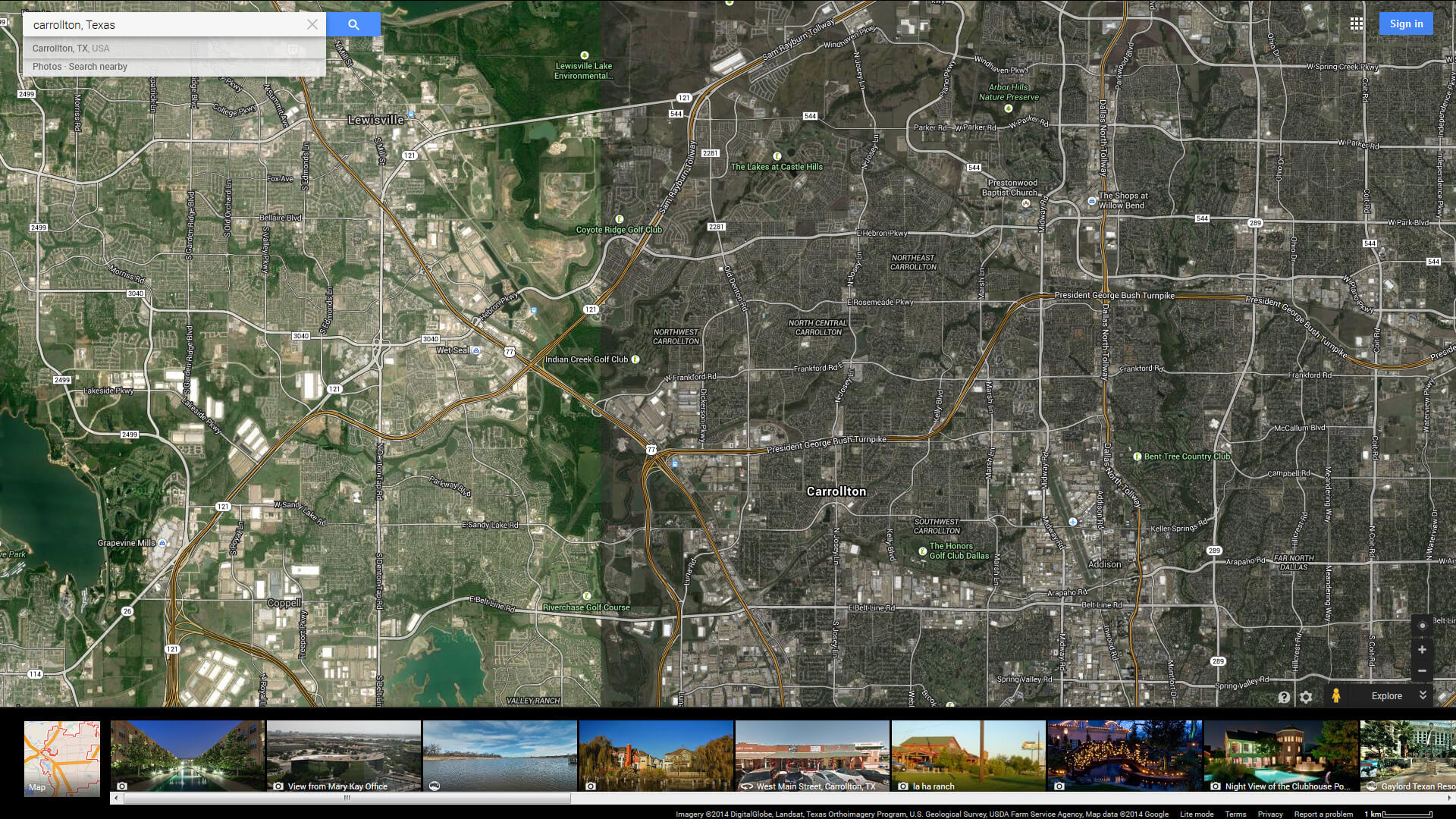Click the Google Apps grid icon
1456x819 pixels.
(1357, 23)
